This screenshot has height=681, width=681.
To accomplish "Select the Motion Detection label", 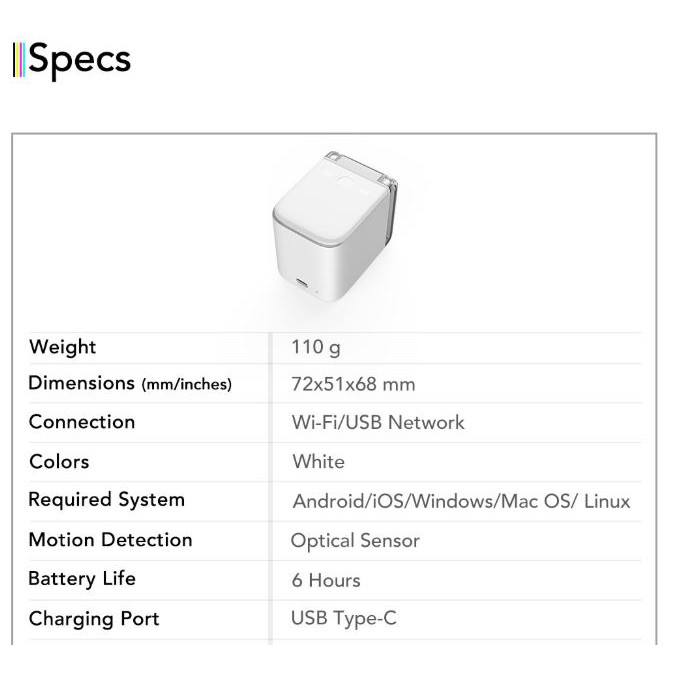I will click(110, 540).
